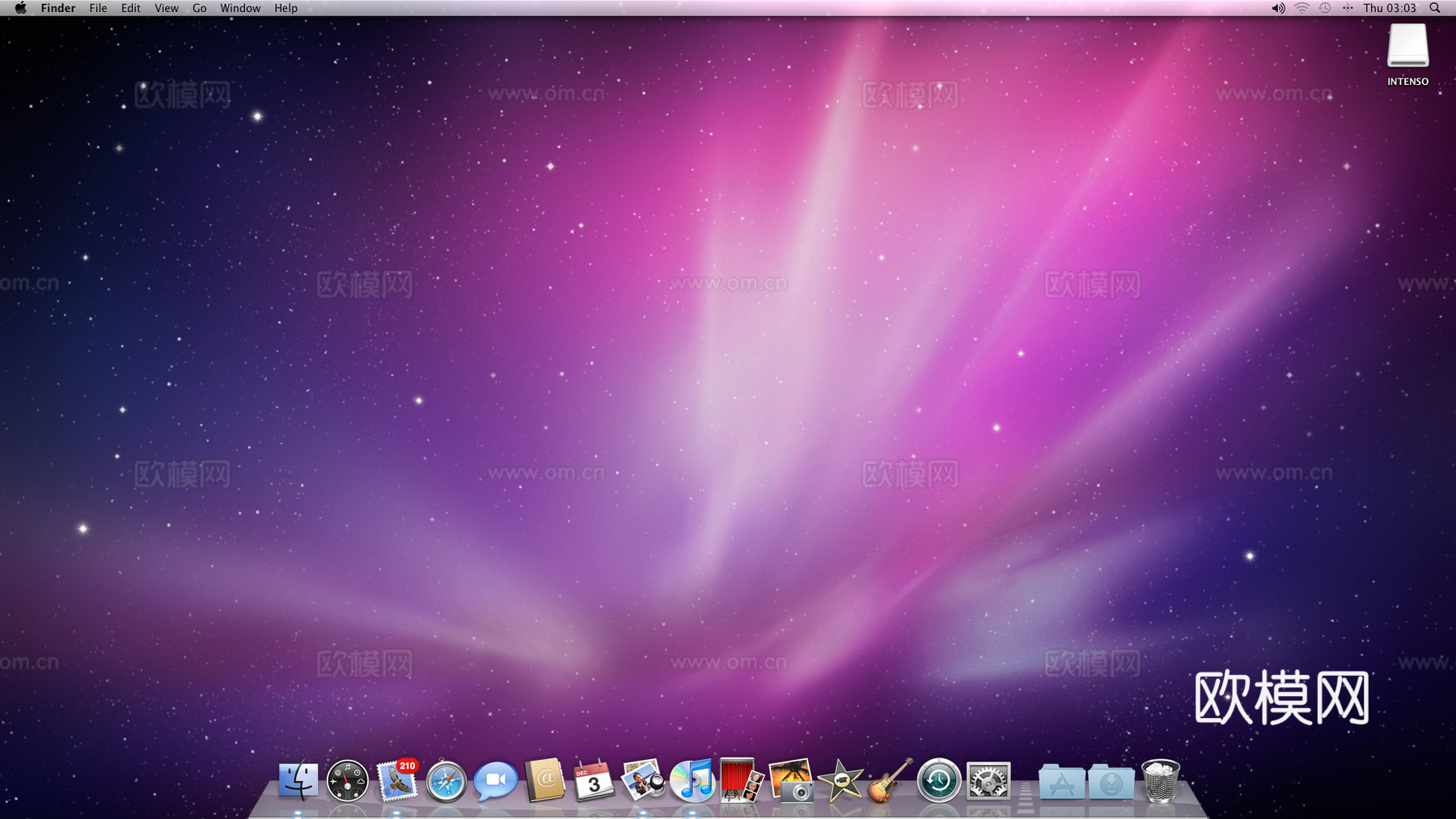This screenshot has width=1456, height=819.
Task: Open Time Machine menu bar icon
Action: coord(1325,8)
